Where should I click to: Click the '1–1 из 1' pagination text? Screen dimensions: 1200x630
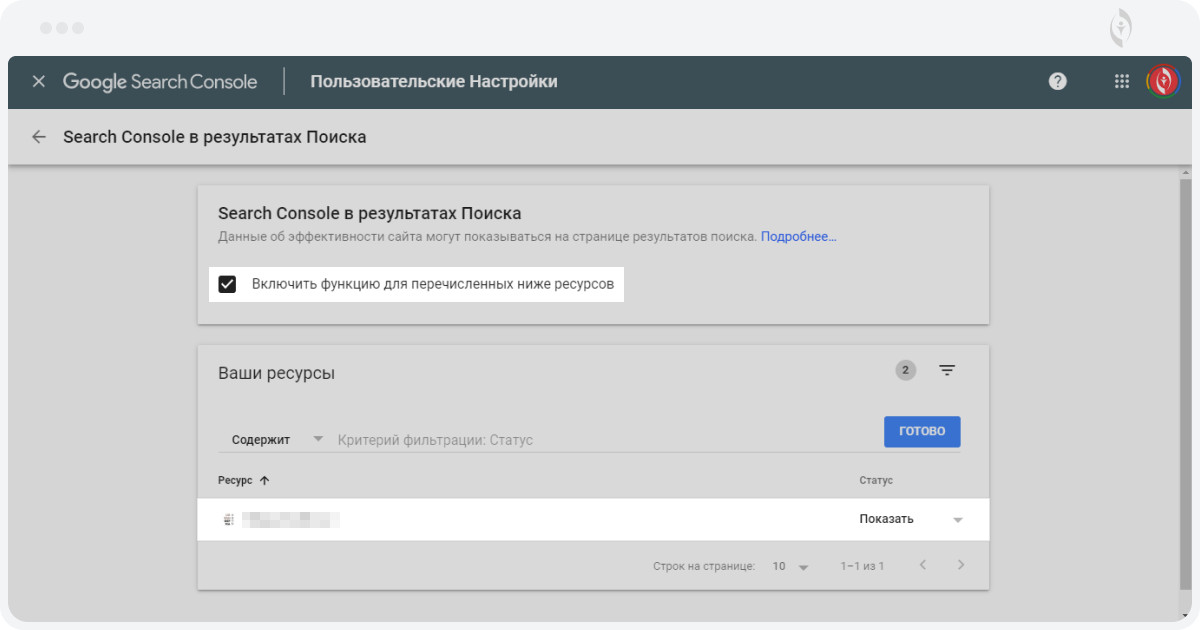862,567
